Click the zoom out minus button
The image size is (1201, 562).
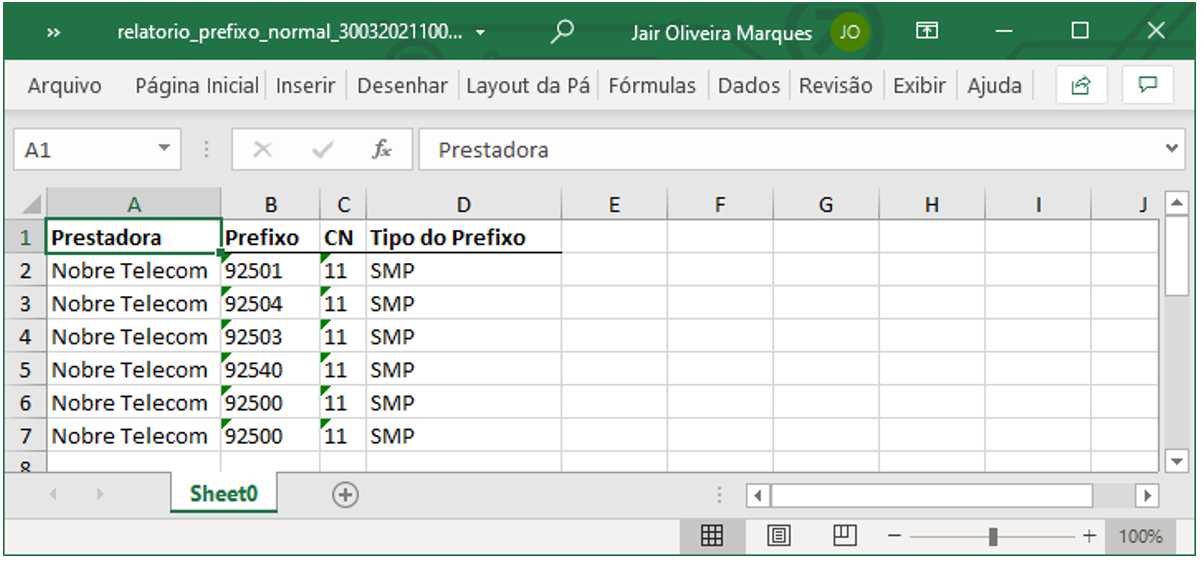click(x=894, y=537)
